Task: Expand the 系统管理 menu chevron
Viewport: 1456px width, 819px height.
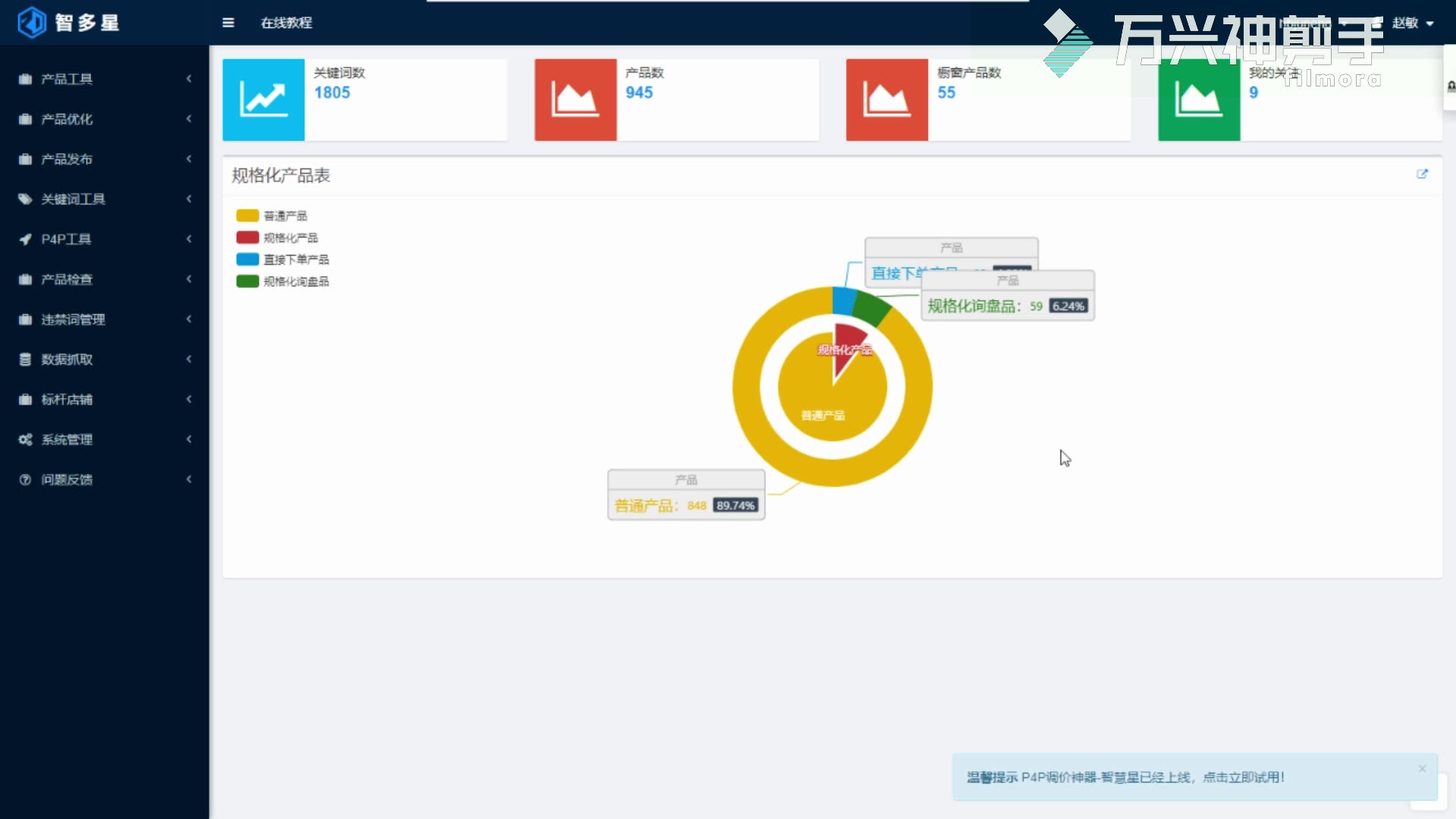Action: click(189, 440)
